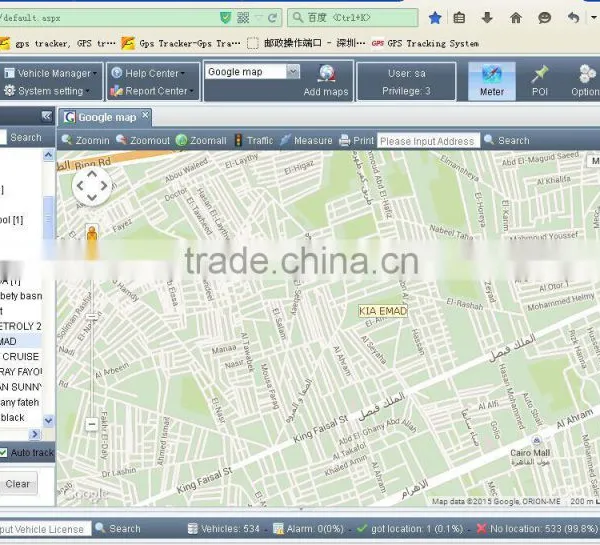Open the POI pin tool
The width and height of the screenshot is (600, 545).
(540, 81)
